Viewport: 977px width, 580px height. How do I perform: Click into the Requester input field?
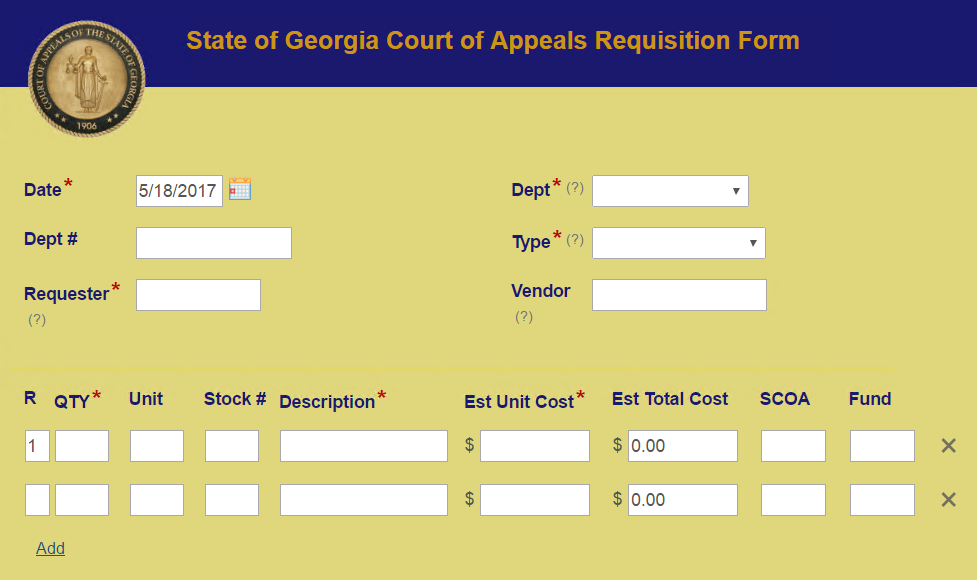[198, 295]
